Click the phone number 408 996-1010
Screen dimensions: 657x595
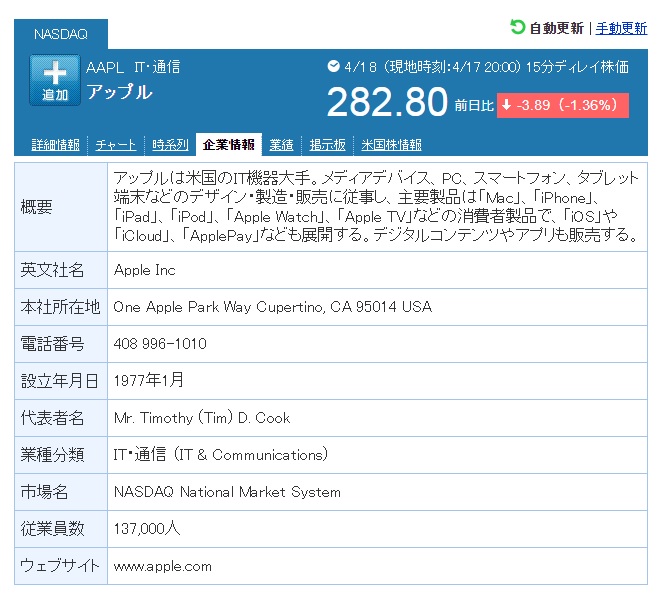[160, 344]
